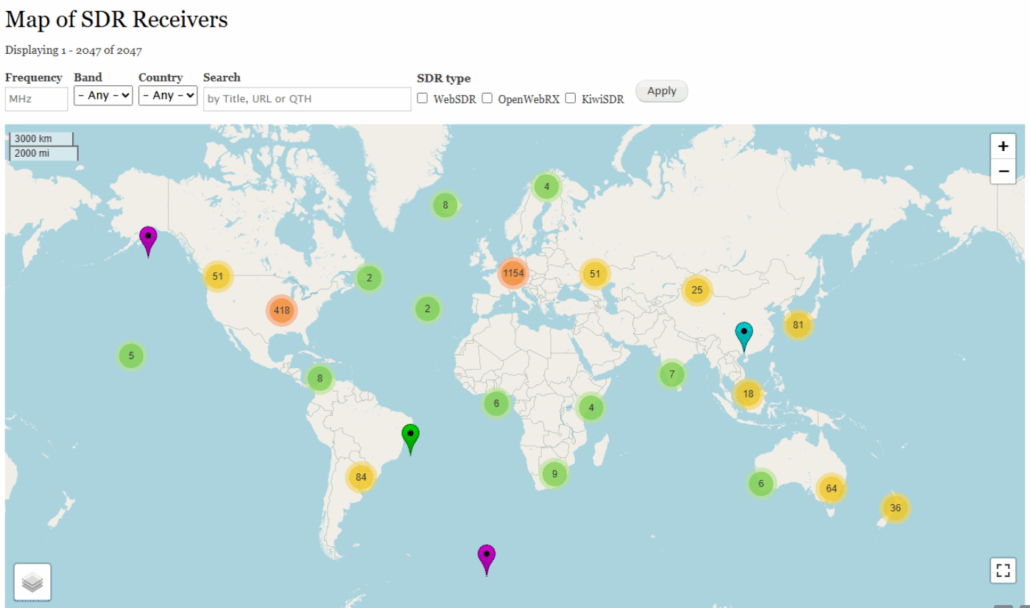Enable the WebSDR checkbox
1030x608 pixels.
point(422,98)
